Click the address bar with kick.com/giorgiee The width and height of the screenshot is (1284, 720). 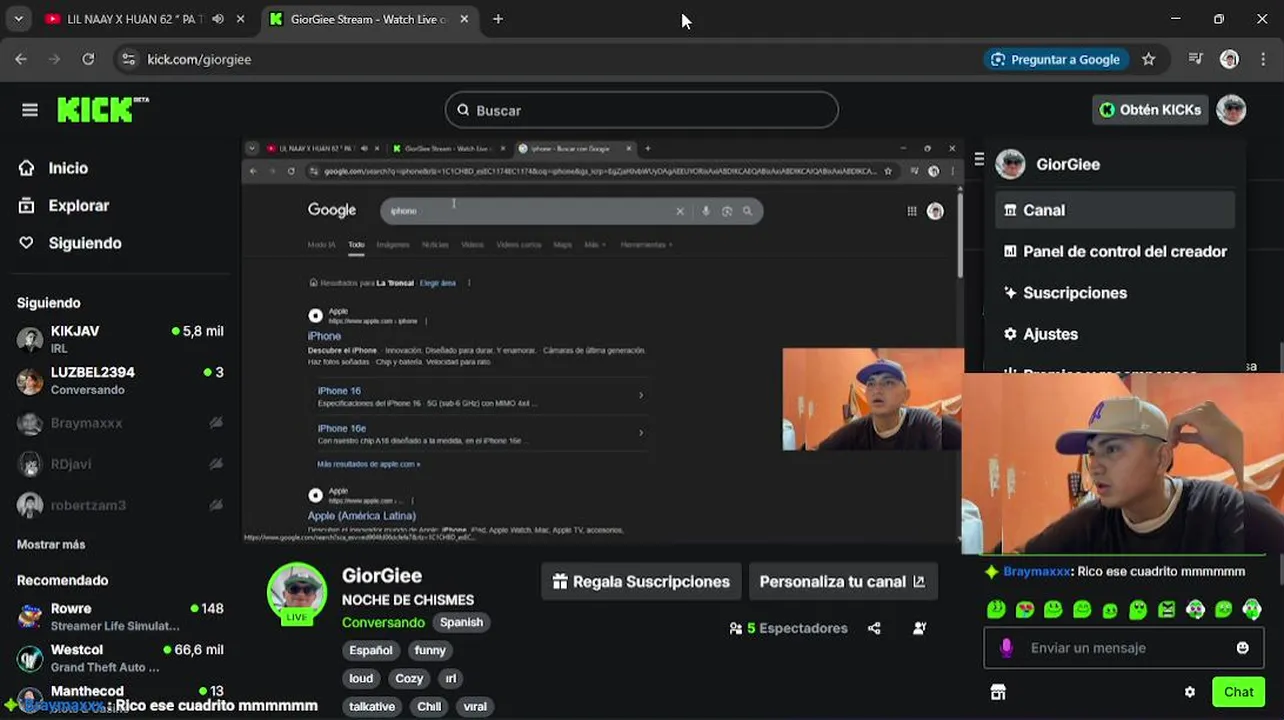[x=199, y=59]
